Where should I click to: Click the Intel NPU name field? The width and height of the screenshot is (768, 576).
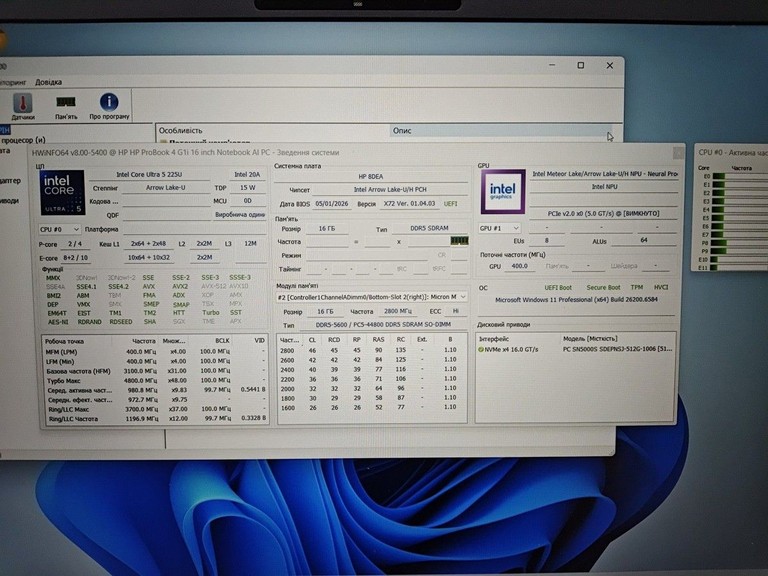tap(604, 187)
